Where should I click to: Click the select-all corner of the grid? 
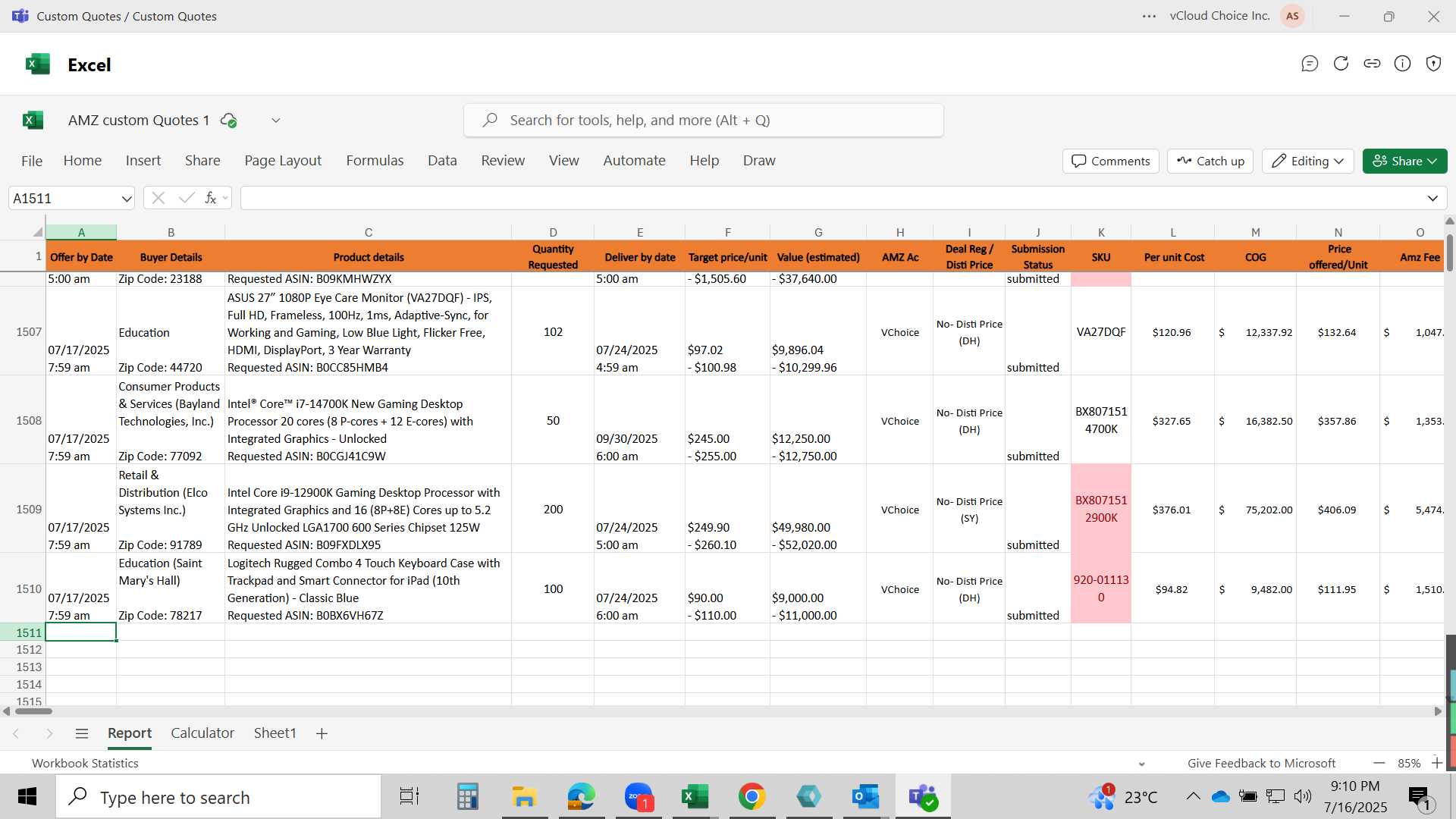pyautogui.click(x=36, y=232)
